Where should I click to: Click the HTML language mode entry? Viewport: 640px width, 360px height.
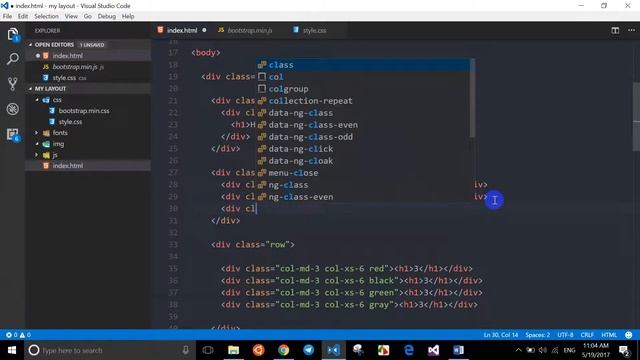[609, 335]
